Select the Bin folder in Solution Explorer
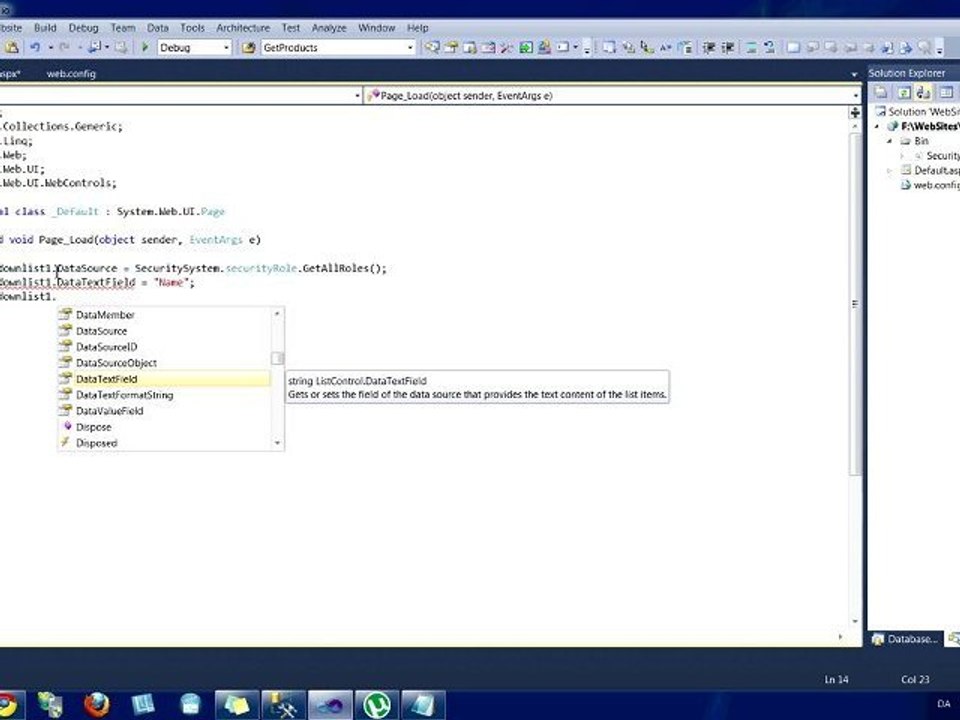Viewport: 960px width, 720px height. [x=915, y=141]
